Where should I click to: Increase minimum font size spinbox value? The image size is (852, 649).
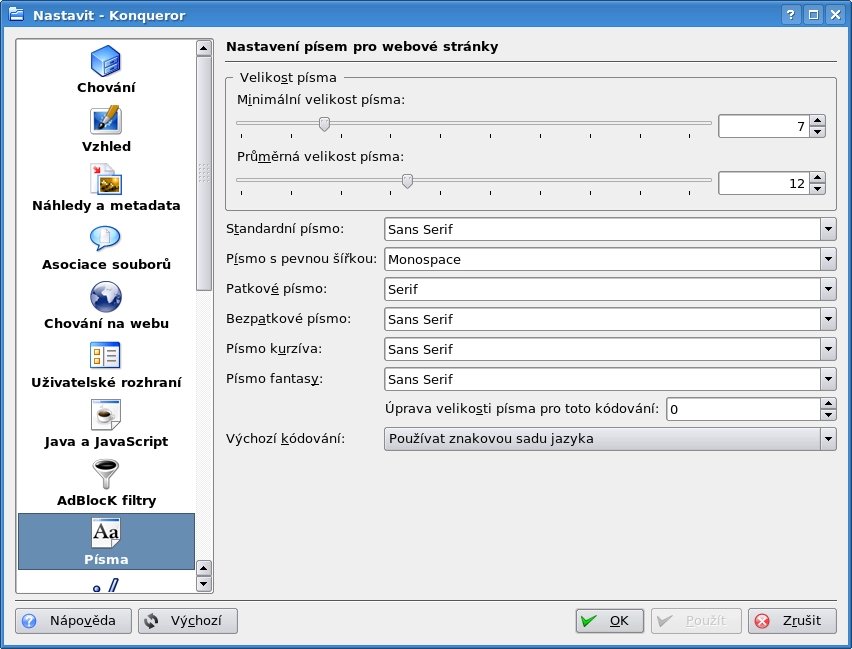(x=817, y=120)
